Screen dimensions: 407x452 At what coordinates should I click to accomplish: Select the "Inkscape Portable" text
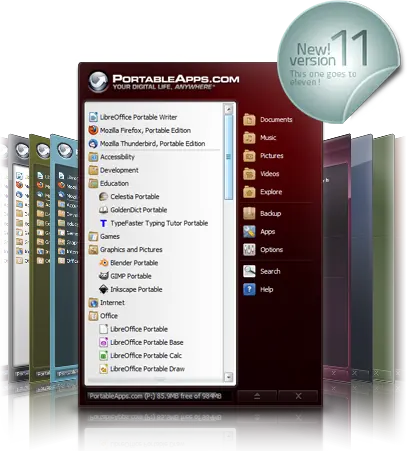(x=136, y=290)
